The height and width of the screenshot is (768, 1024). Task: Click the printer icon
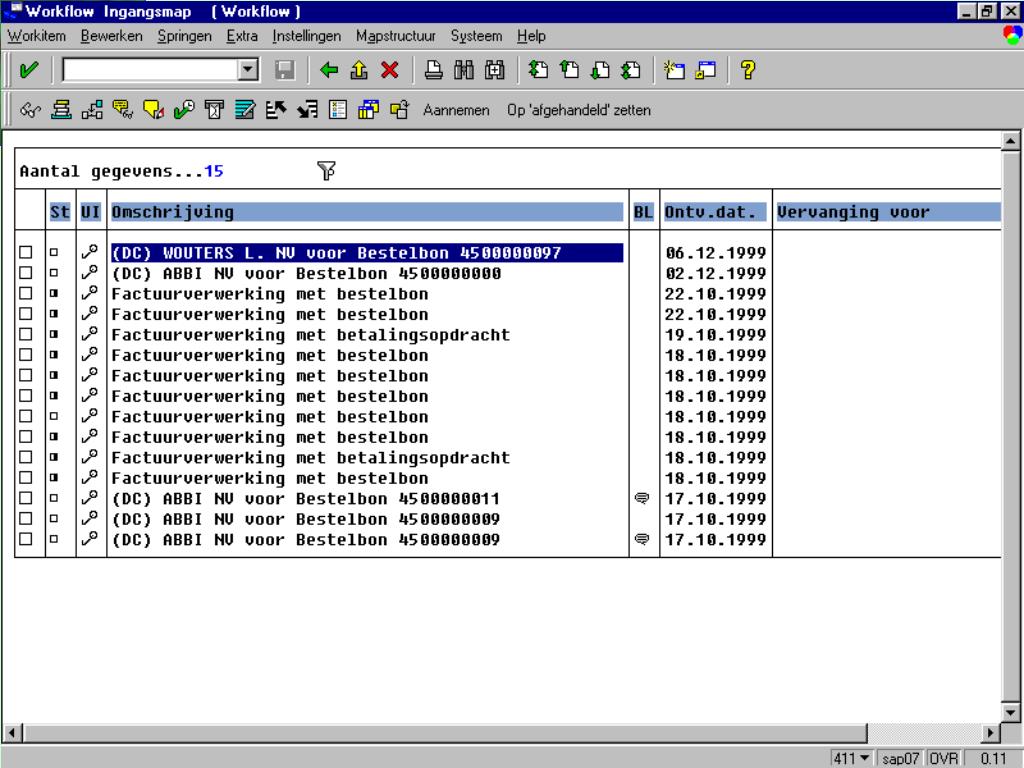pos(434,70)
